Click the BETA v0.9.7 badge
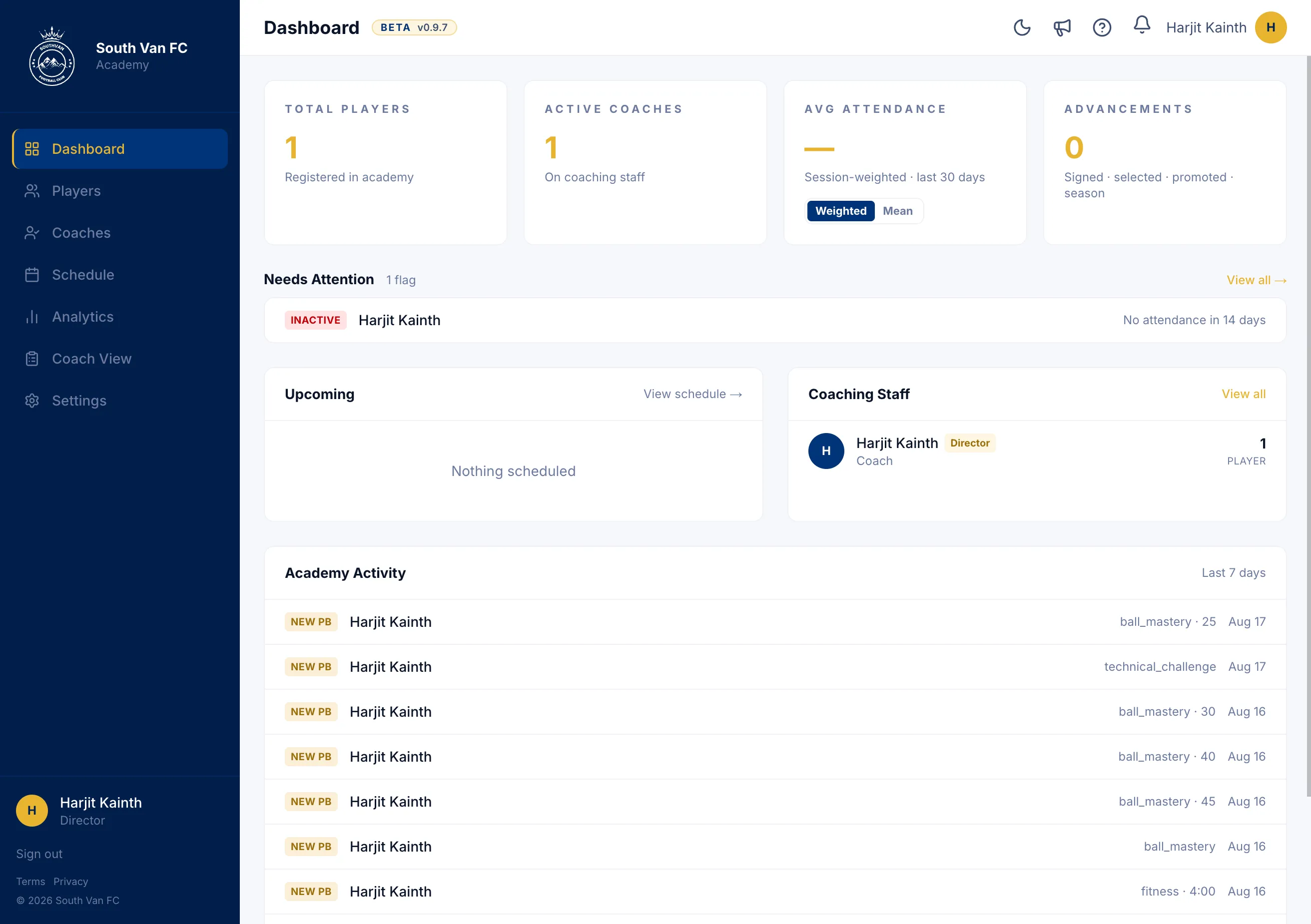 coord(414,27)
